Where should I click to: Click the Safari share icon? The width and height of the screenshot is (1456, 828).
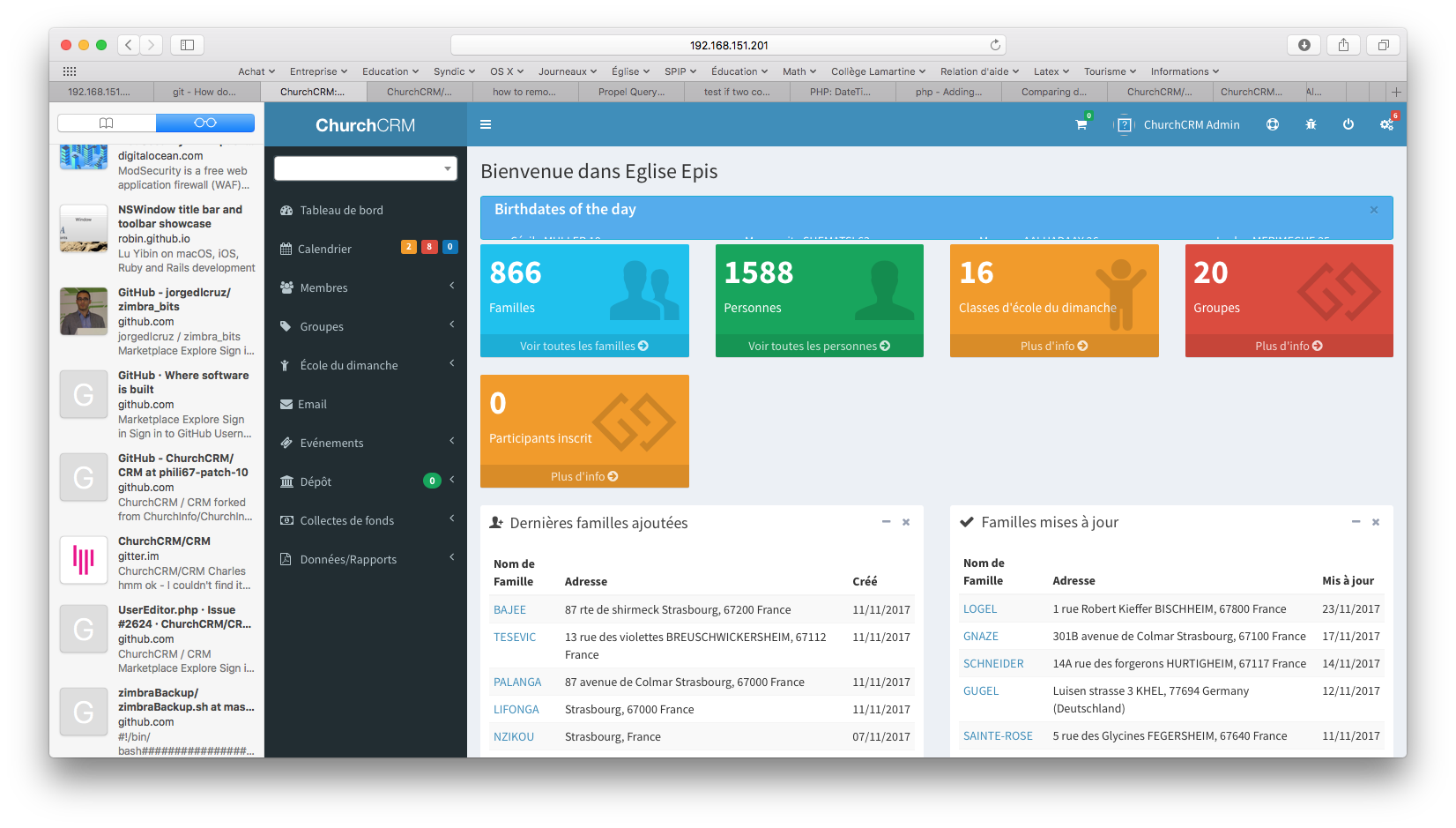coord(1343,45)
